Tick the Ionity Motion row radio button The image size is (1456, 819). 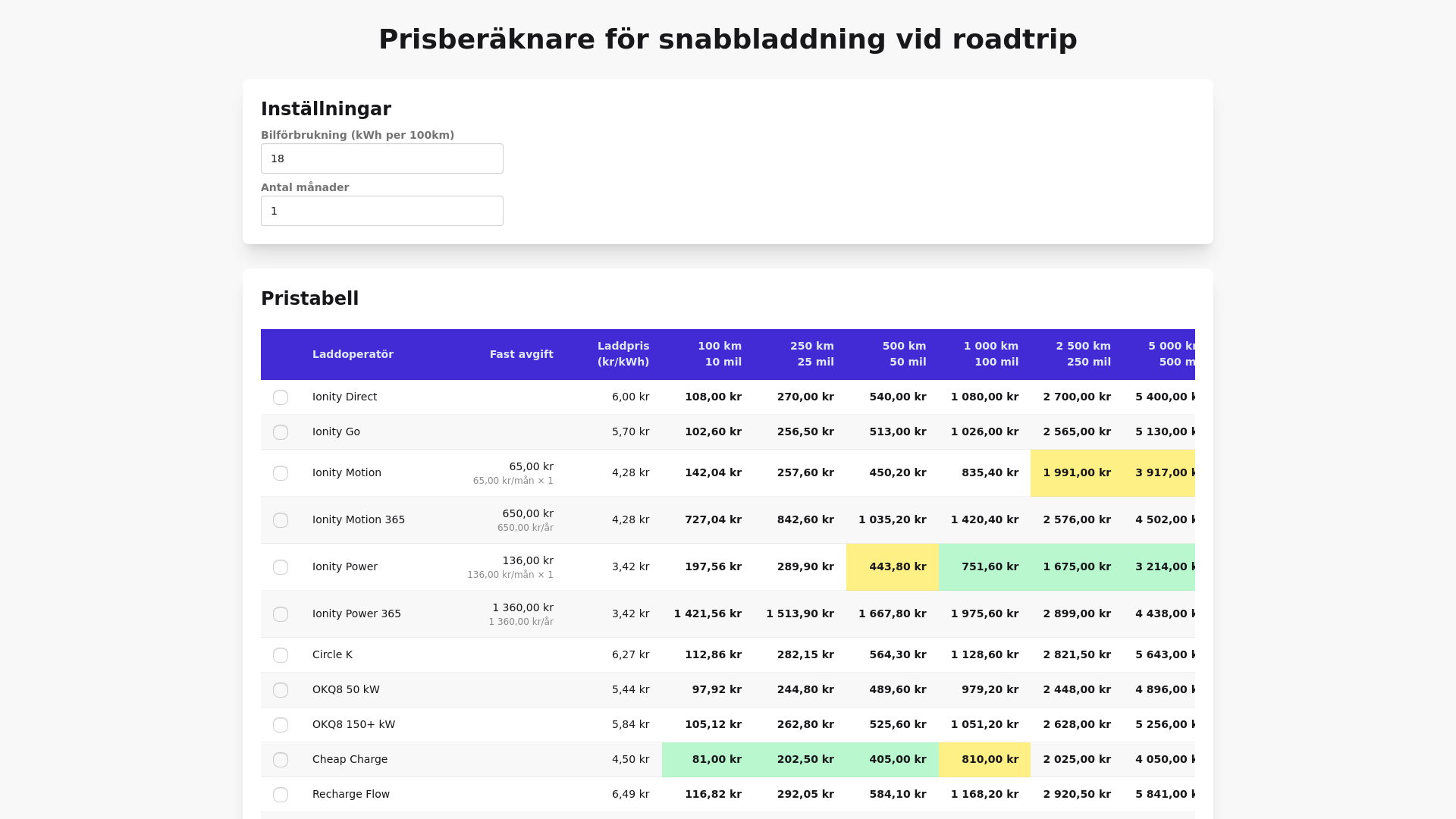(x=281, y=473)
